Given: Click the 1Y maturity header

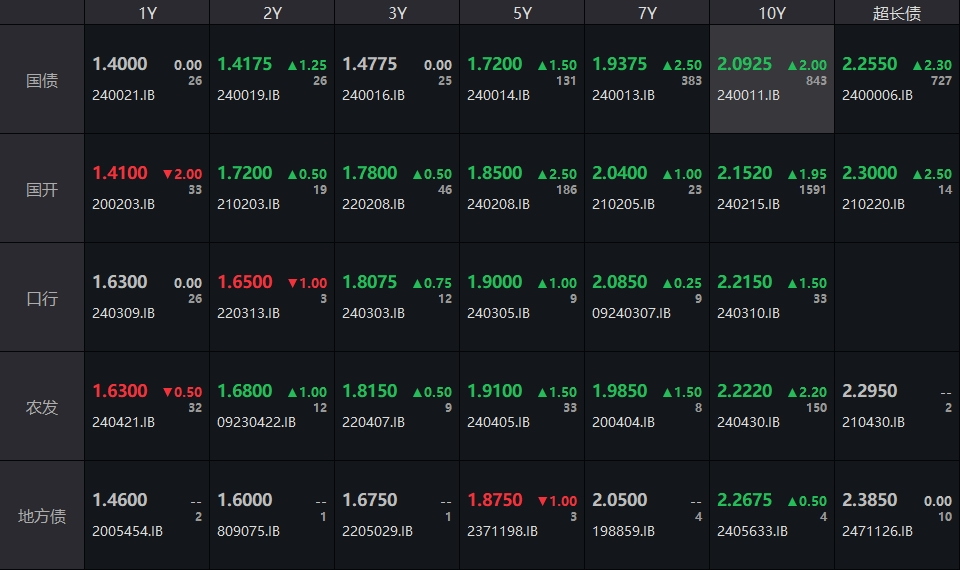Looking at the screenshot, I should click(147, 13).
